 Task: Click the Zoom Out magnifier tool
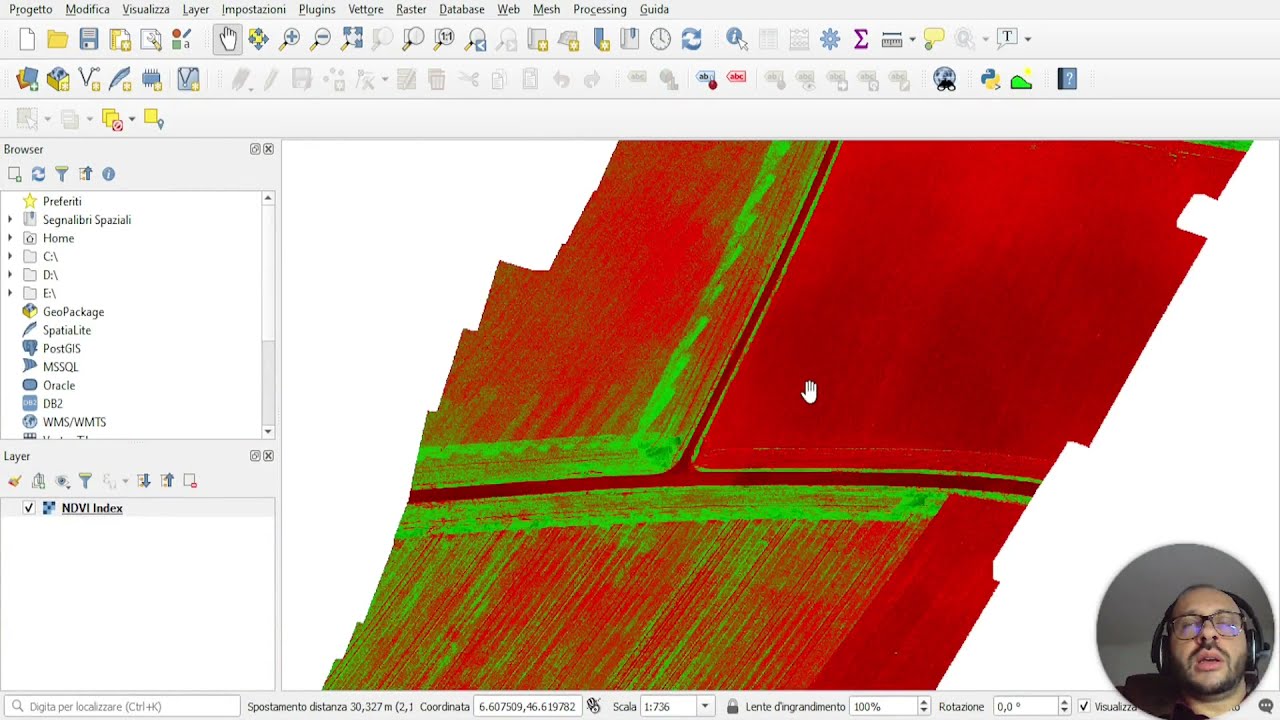pos(321,39)
